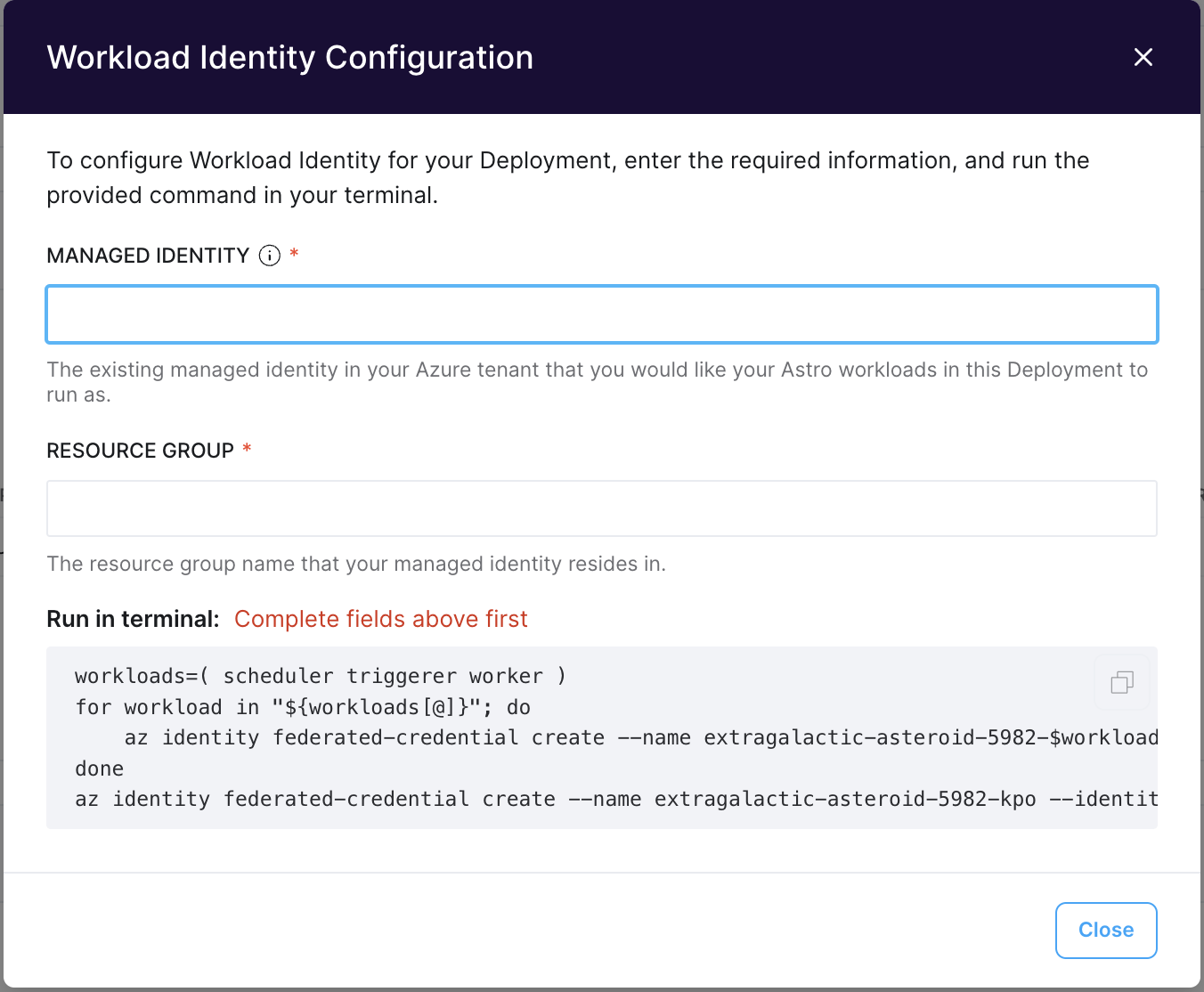Click the introductory 'To configure Workload Identity' paragraph
1204x992 pixels.
coord(568,177)
